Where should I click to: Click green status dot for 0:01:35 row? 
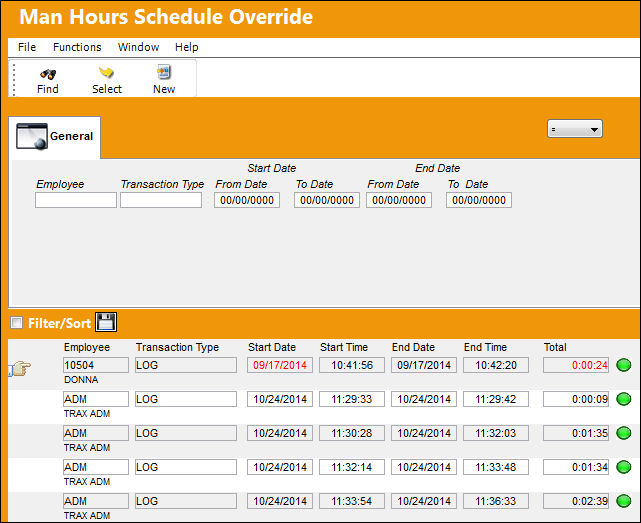pyautogui.click(x=623, y=433)
